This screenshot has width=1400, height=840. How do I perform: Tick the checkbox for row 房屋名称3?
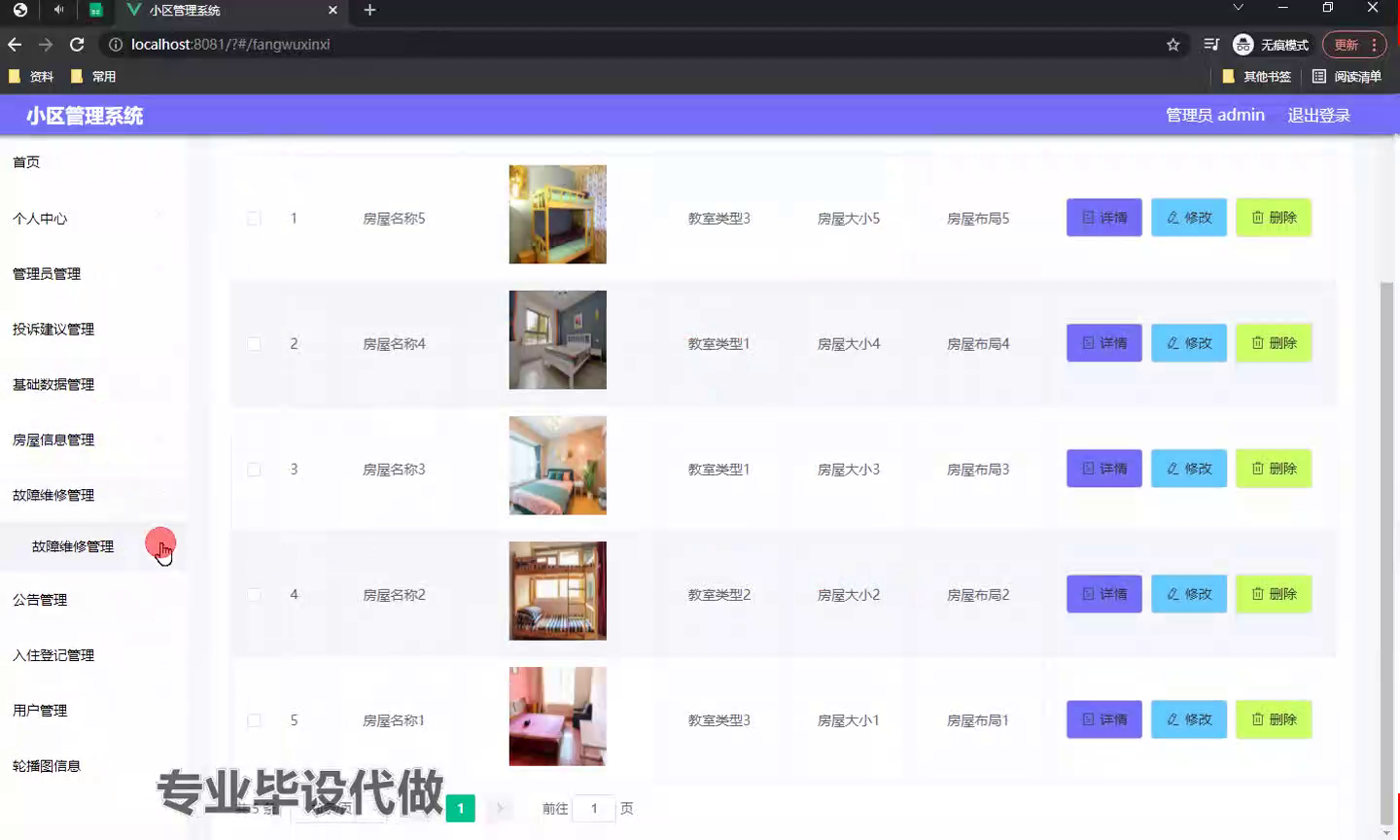click(254, 470)
